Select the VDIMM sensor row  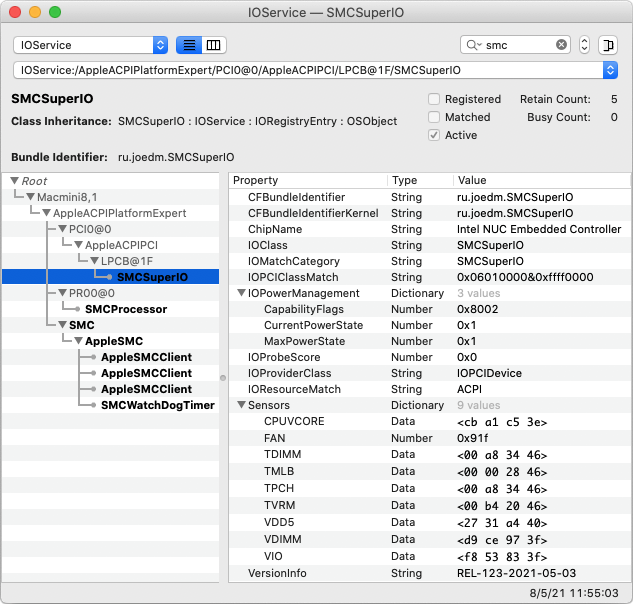[430, 539]
